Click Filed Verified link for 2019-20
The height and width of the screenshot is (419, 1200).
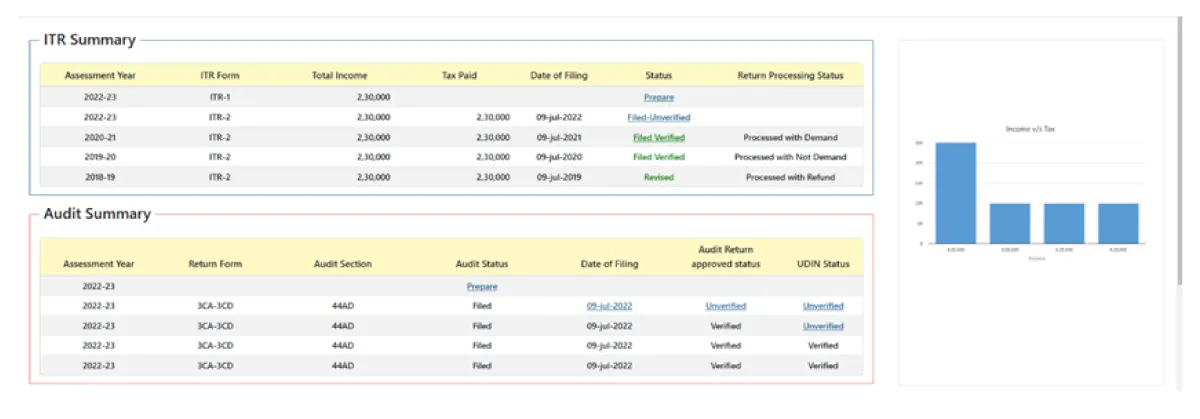(658, 157)
